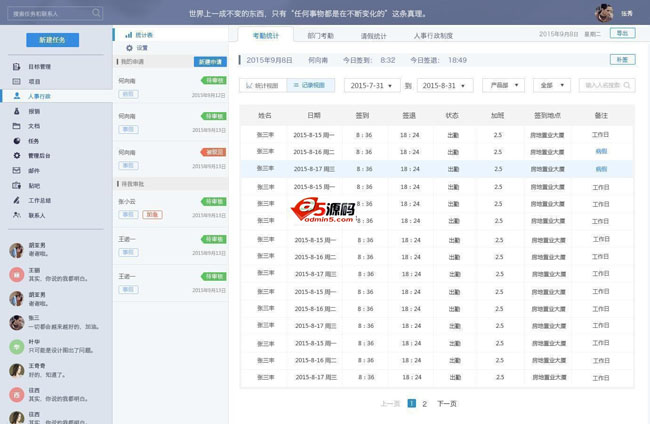Click the 加班 column header
Image resolution: width=650 pixels, height=424 pixels.
[x=497, y=115]
